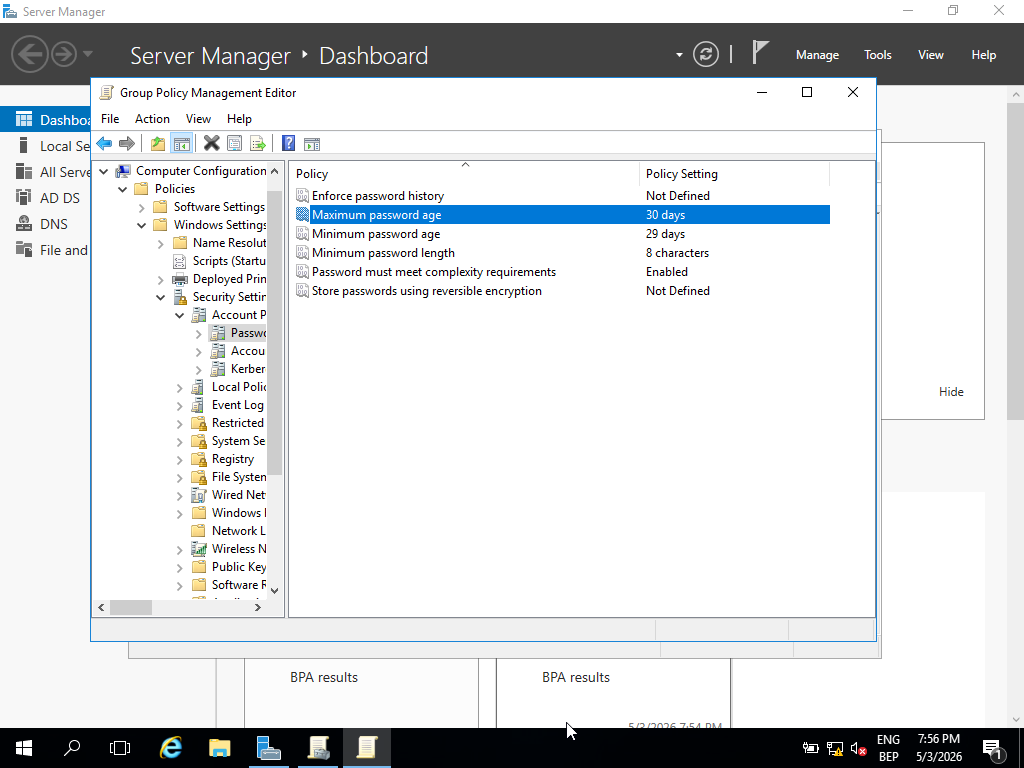This screenshot has height=768, width=1024.
Task: Select Local Policies tree item
Action: (238, 387)
